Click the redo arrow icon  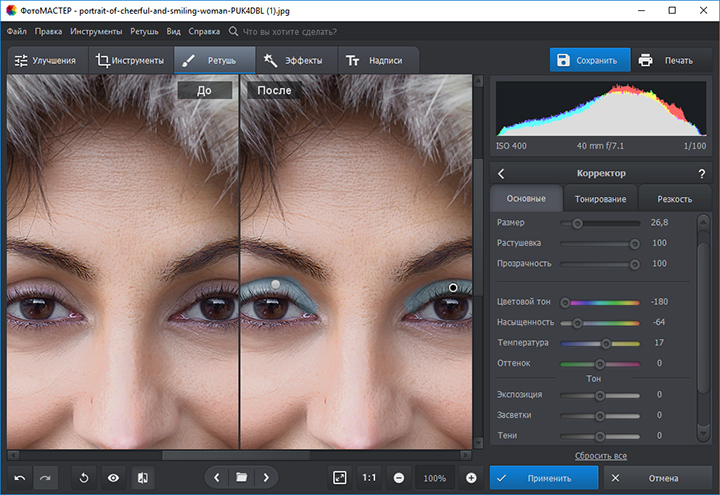[x=46, y=478]
